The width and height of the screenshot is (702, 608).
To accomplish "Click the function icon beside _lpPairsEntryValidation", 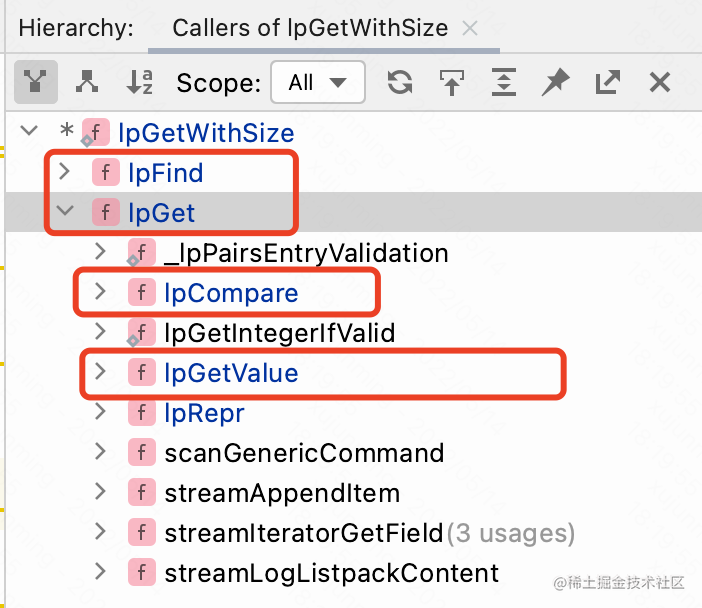I will tap(141, 253).
